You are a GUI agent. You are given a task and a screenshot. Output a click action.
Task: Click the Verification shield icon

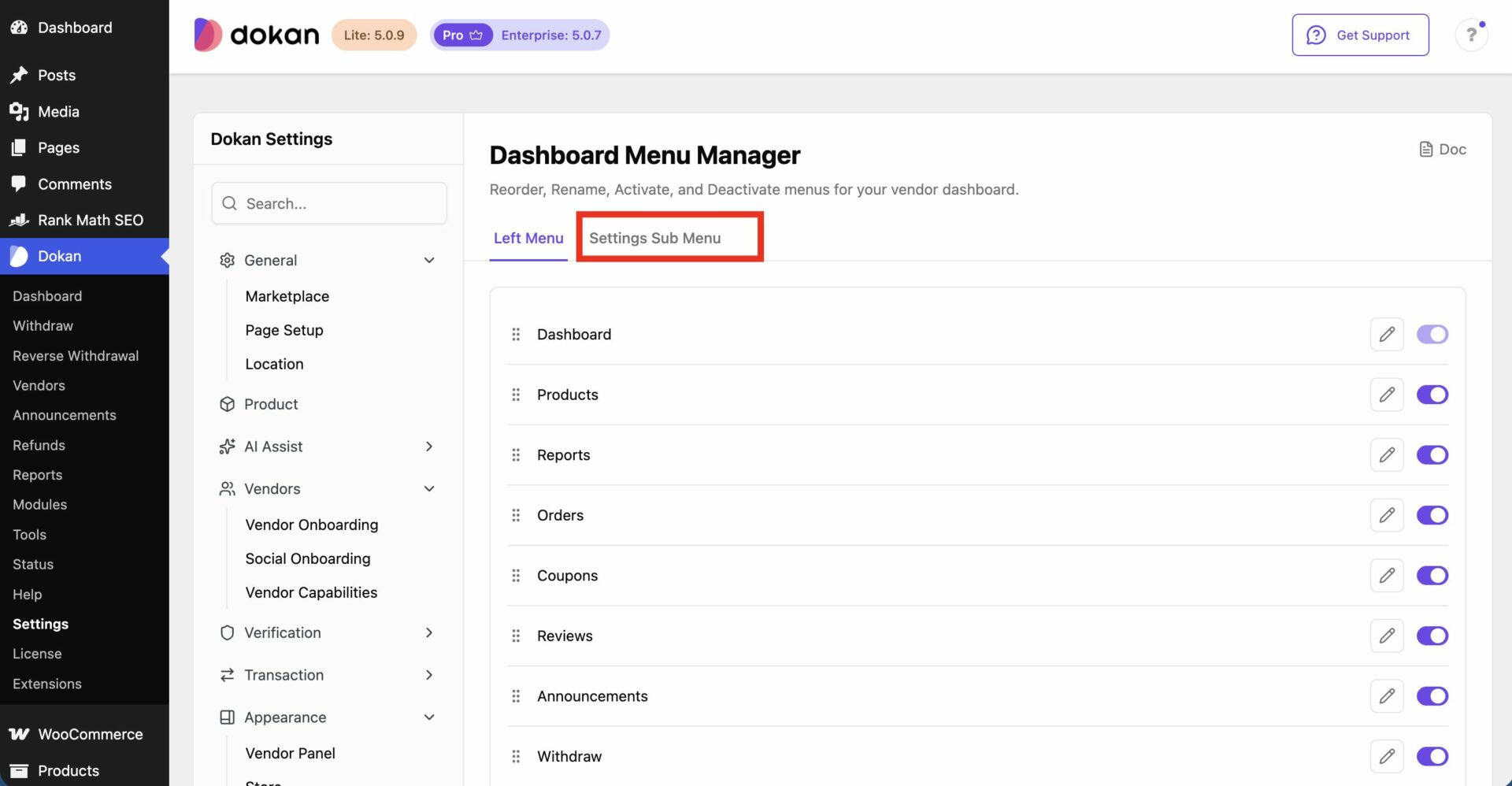[227, 632]
